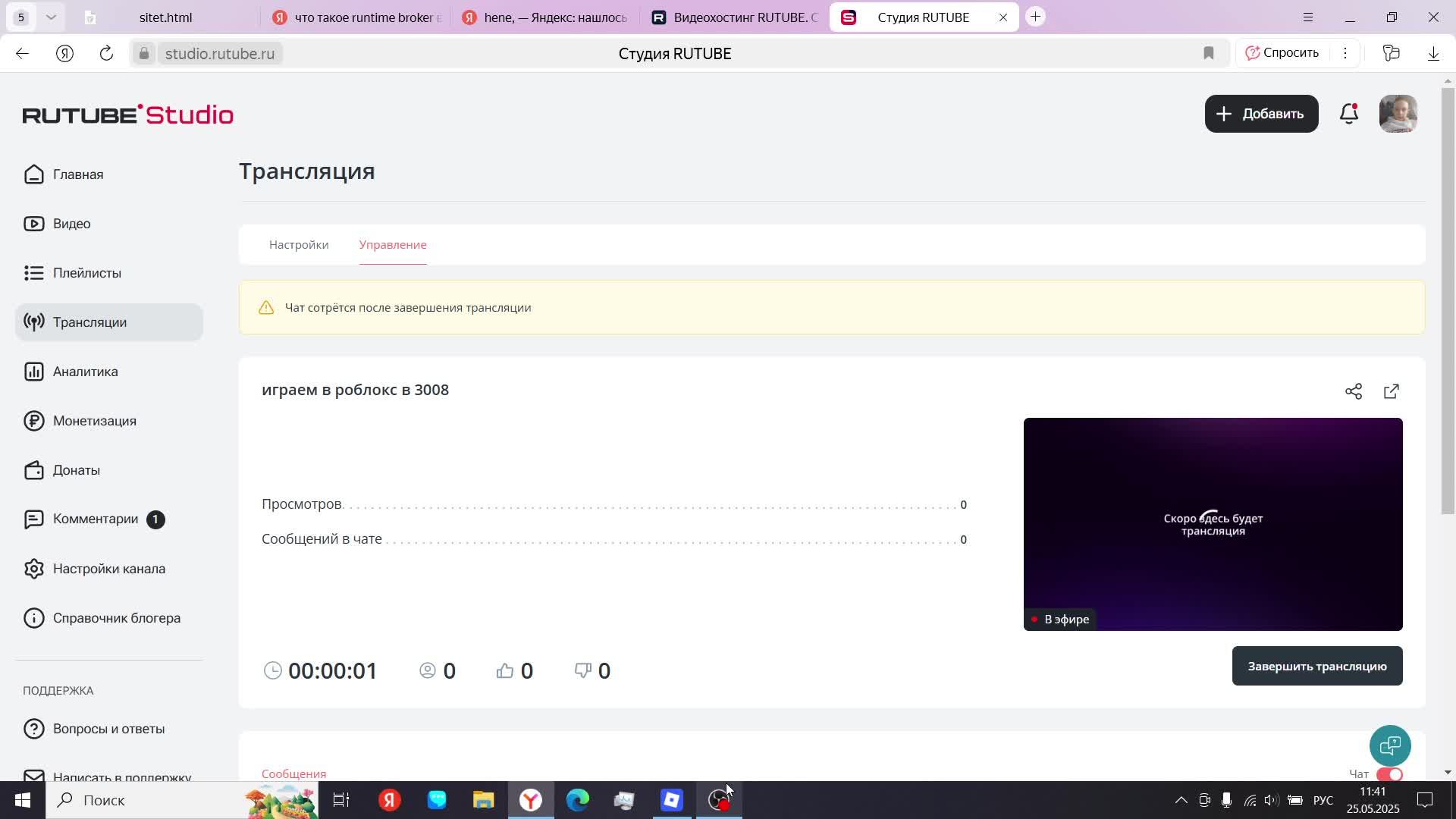This screenshot has width=1456, height=819.
Task: Click the Добавить button
Action: point(1261,114)
